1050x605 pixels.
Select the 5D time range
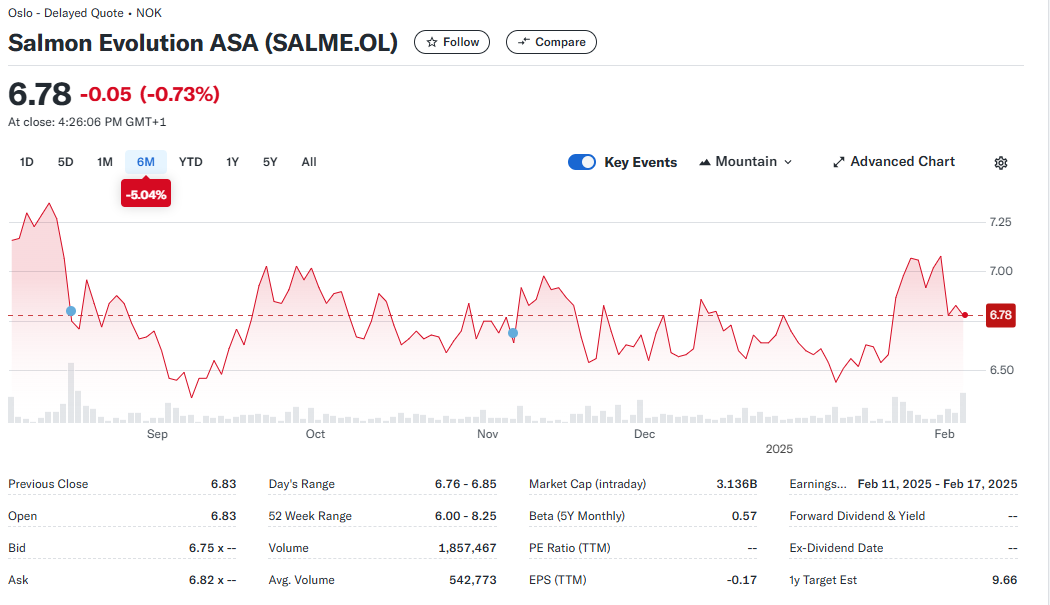click(x=66, y=162)
